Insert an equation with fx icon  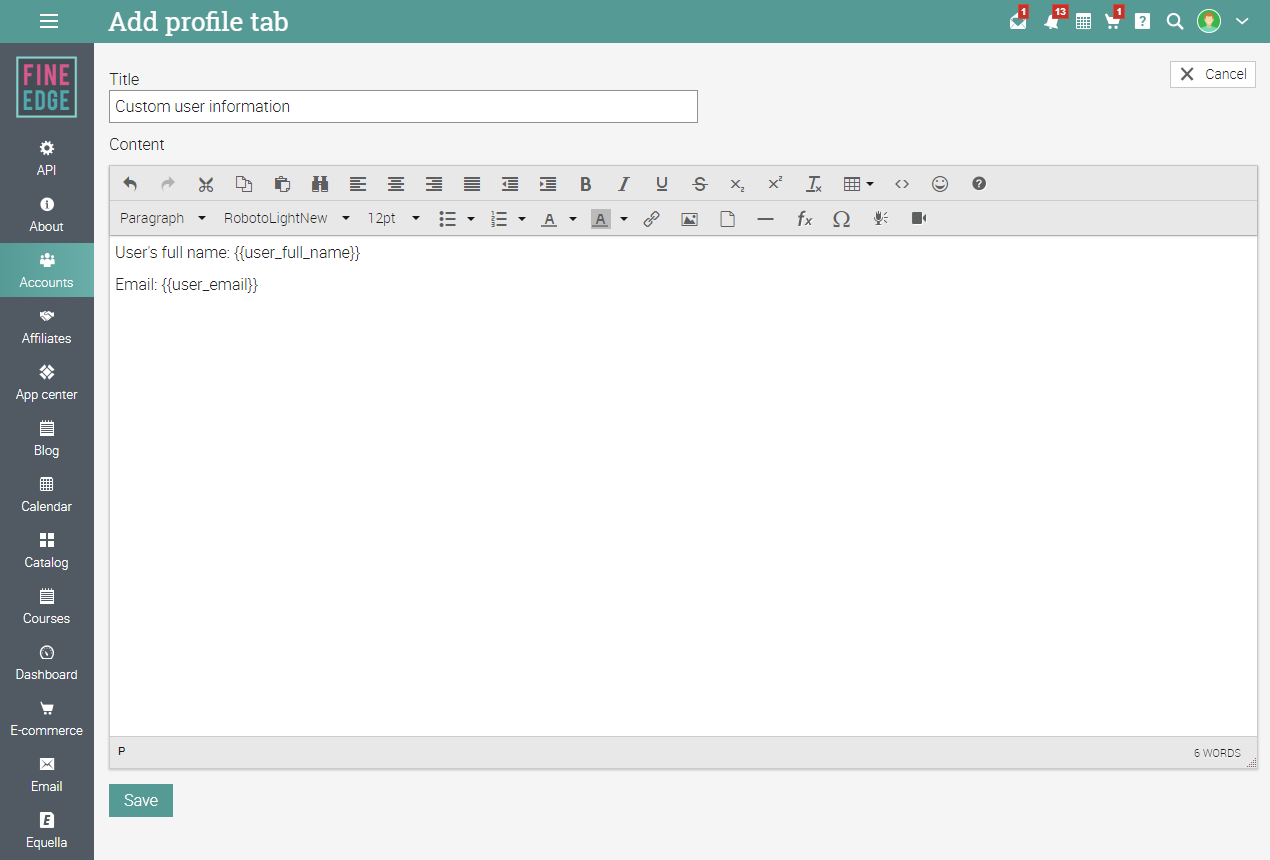tap(804, 219)
